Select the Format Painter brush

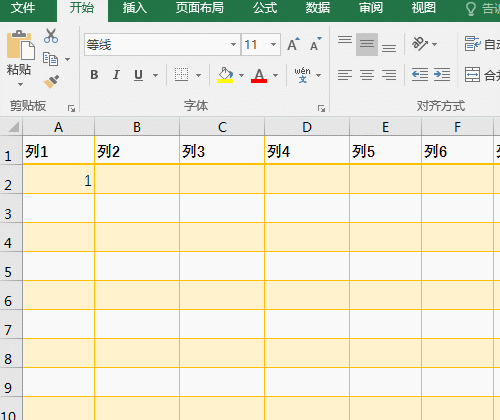pyautogui.click(x=51, y=81)
